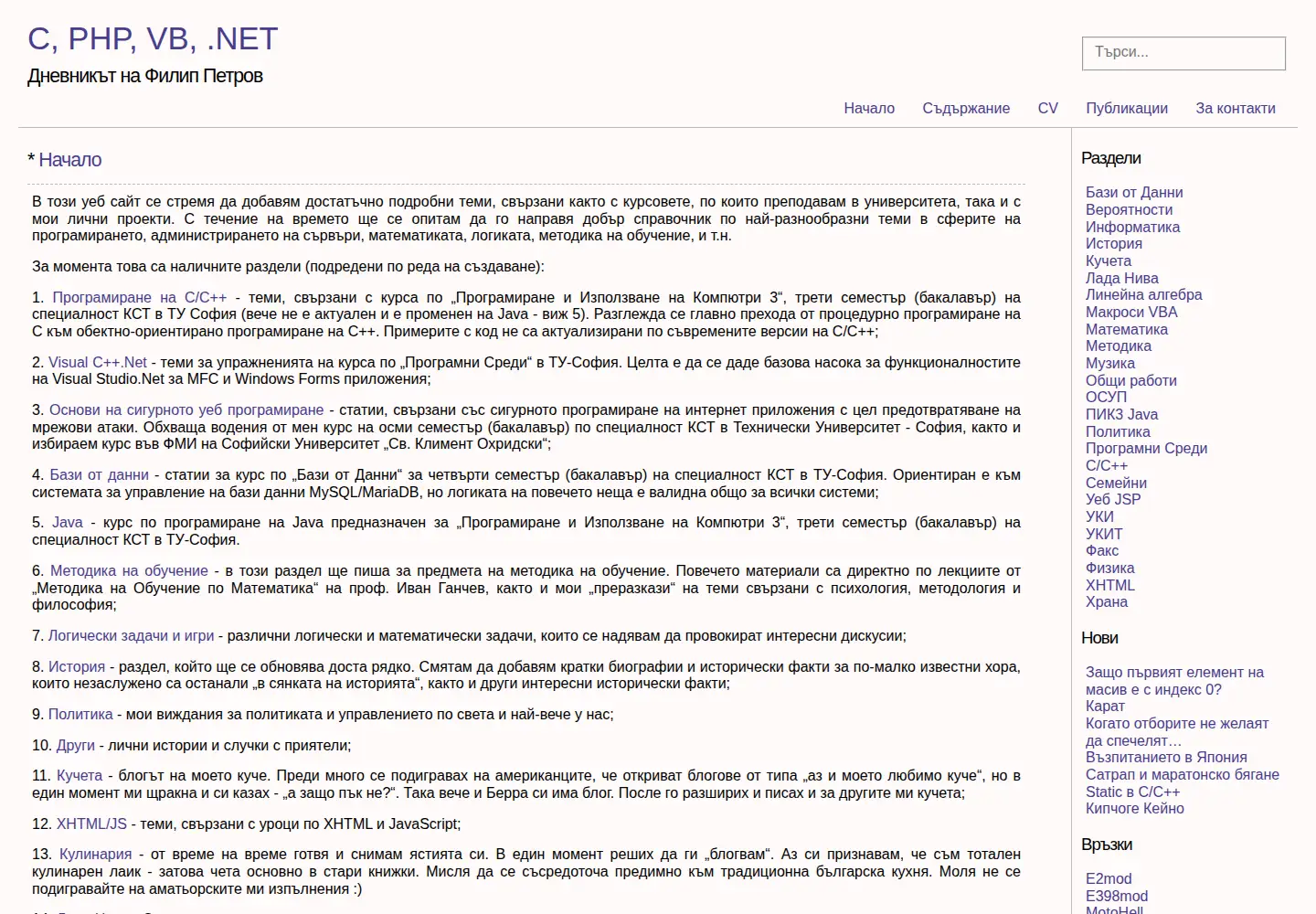Open the 'Музика' sidebar section

point(1110,363)
